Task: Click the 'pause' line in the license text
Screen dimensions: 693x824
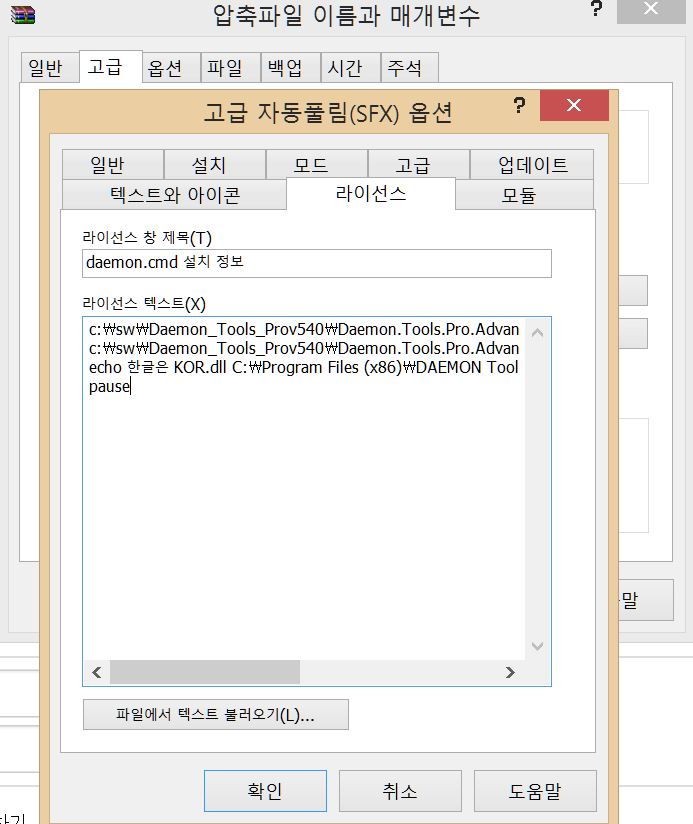Action: point(109,386)
